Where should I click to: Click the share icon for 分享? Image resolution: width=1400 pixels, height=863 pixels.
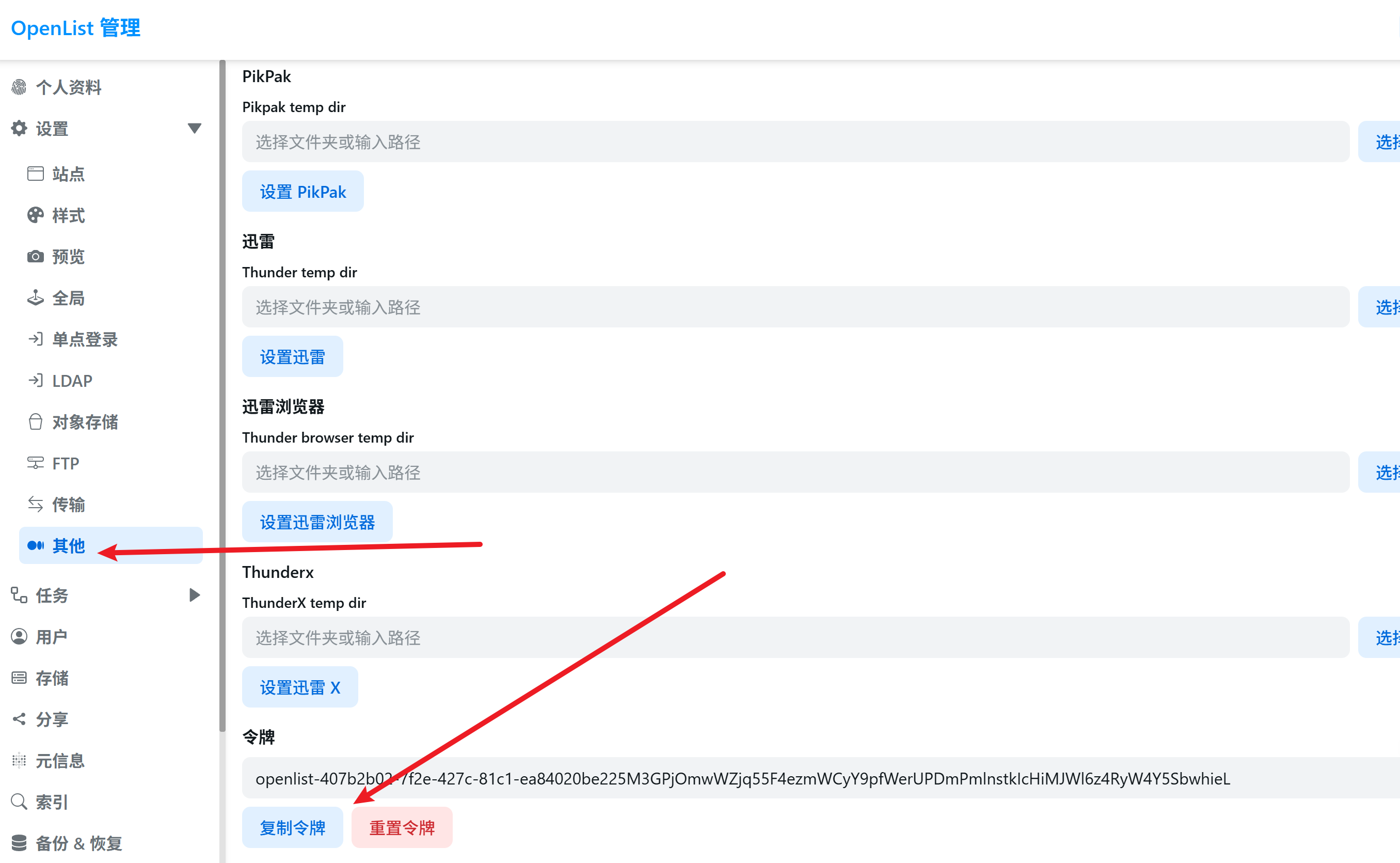(x=19, y=719)
